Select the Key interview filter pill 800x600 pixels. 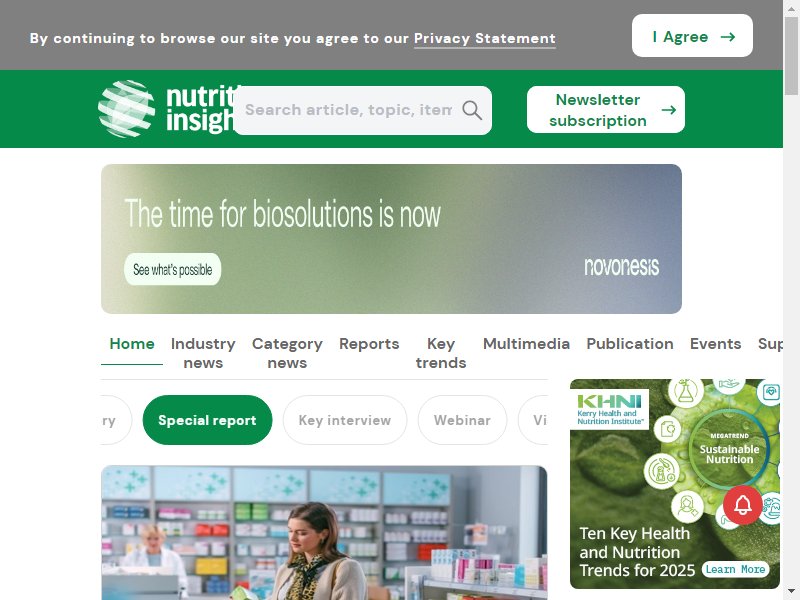[345, 420]
